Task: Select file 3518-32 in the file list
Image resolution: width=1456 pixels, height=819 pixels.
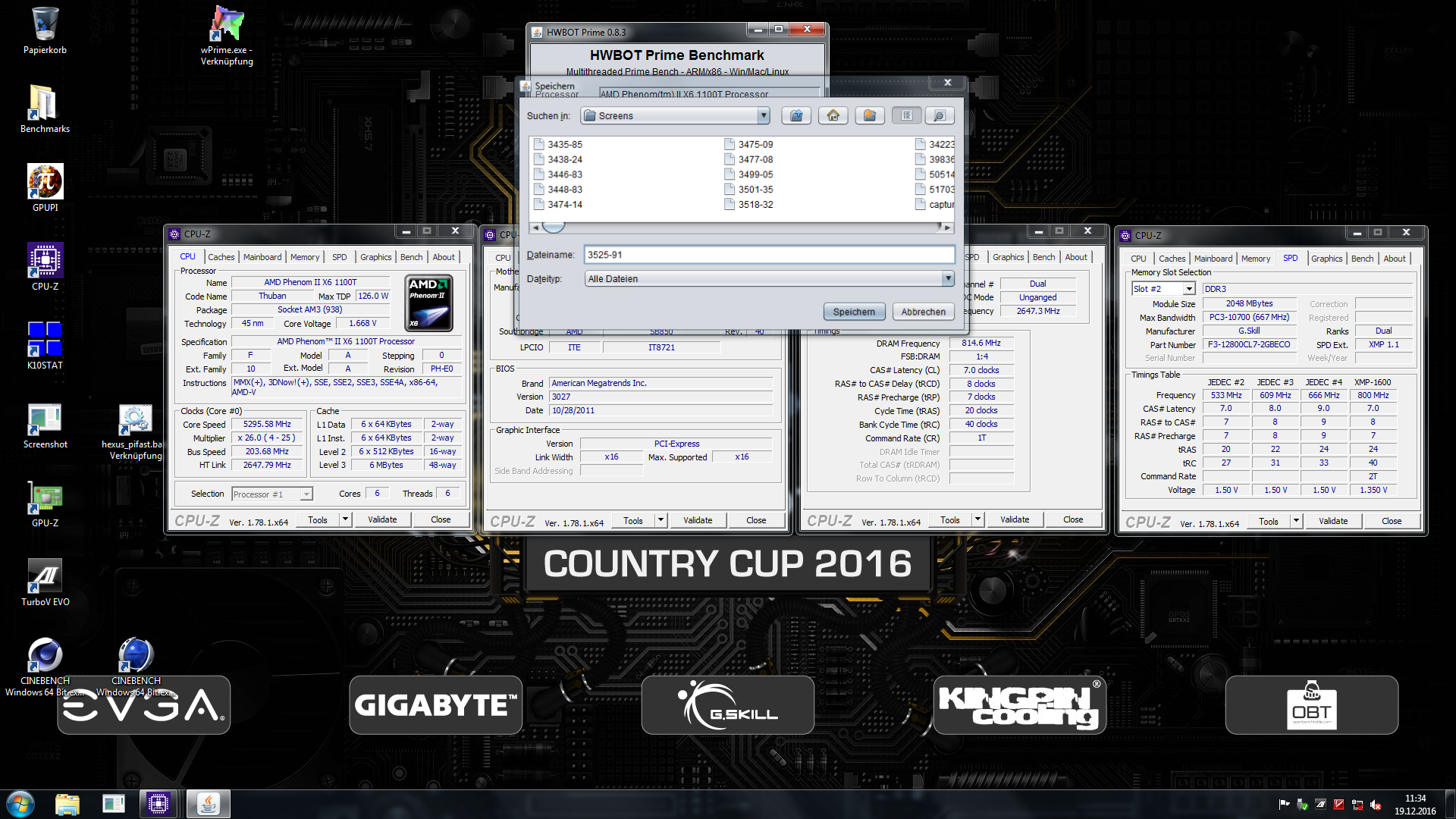Action: pos(748,204)
